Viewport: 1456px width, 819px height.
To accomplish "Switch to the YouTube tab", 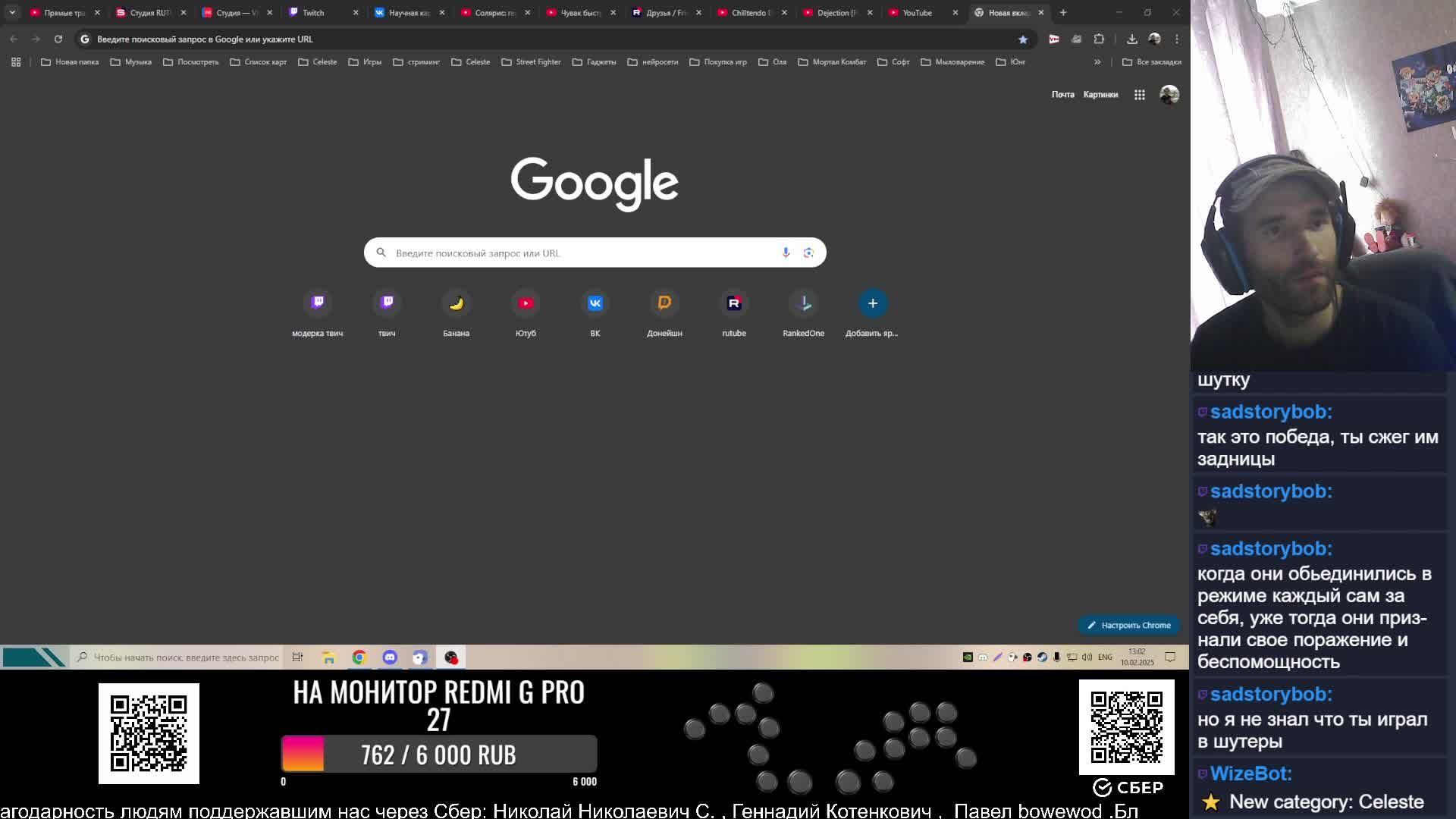I will click(x=917, y=13).
